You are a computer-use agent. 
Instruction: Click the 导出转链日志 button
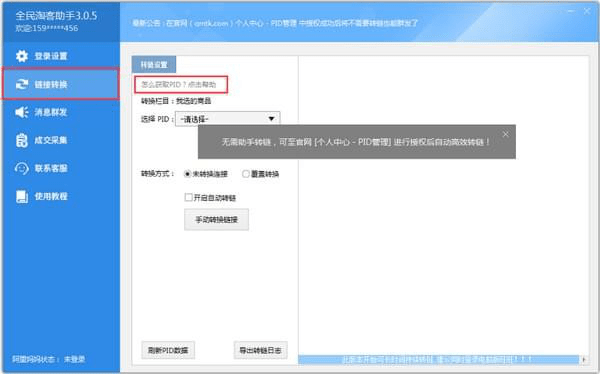[x=261, y=350]
